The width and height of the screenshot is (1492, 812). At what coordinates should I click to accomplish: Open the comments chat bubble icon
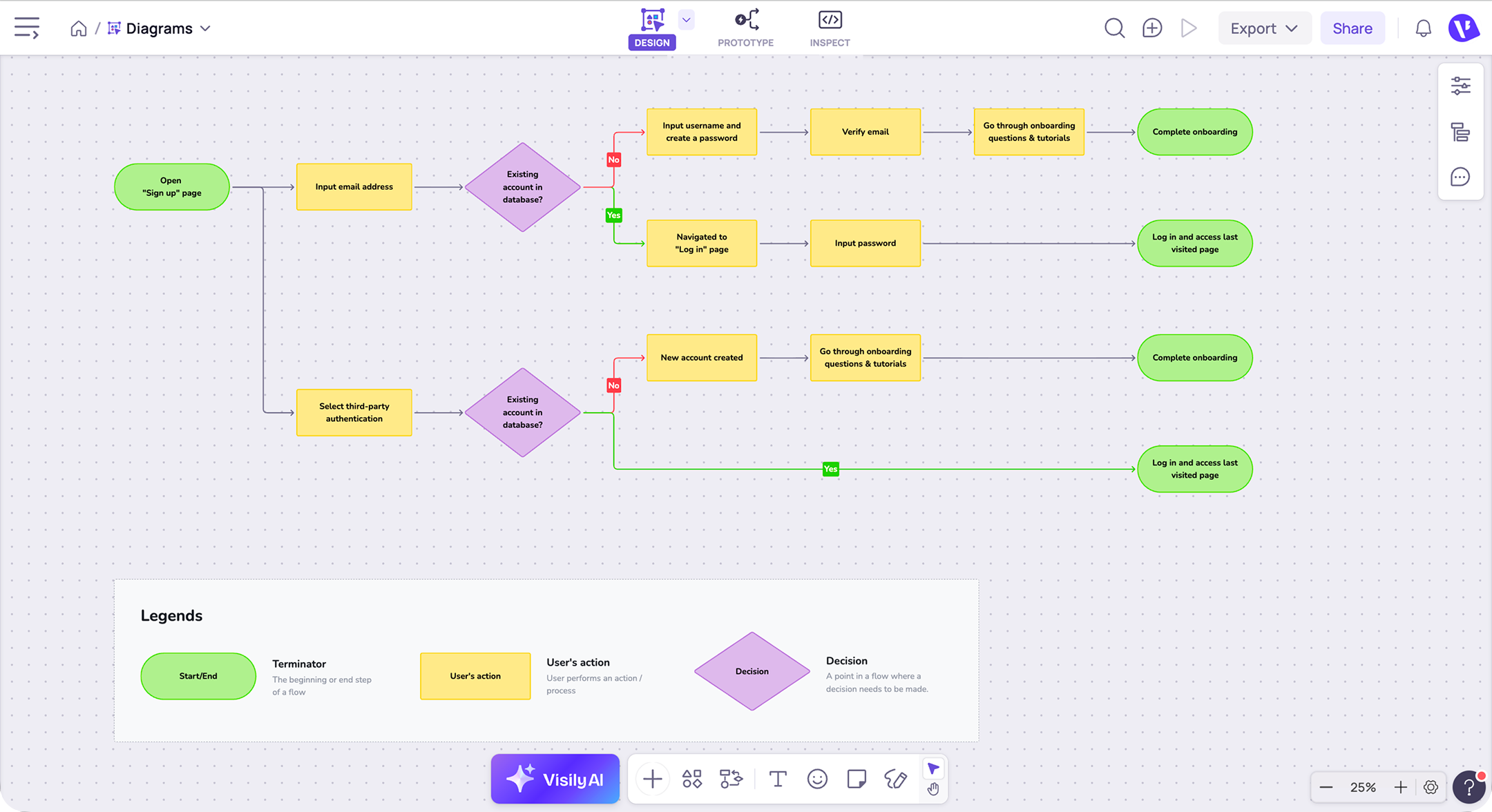(1460, 177)
